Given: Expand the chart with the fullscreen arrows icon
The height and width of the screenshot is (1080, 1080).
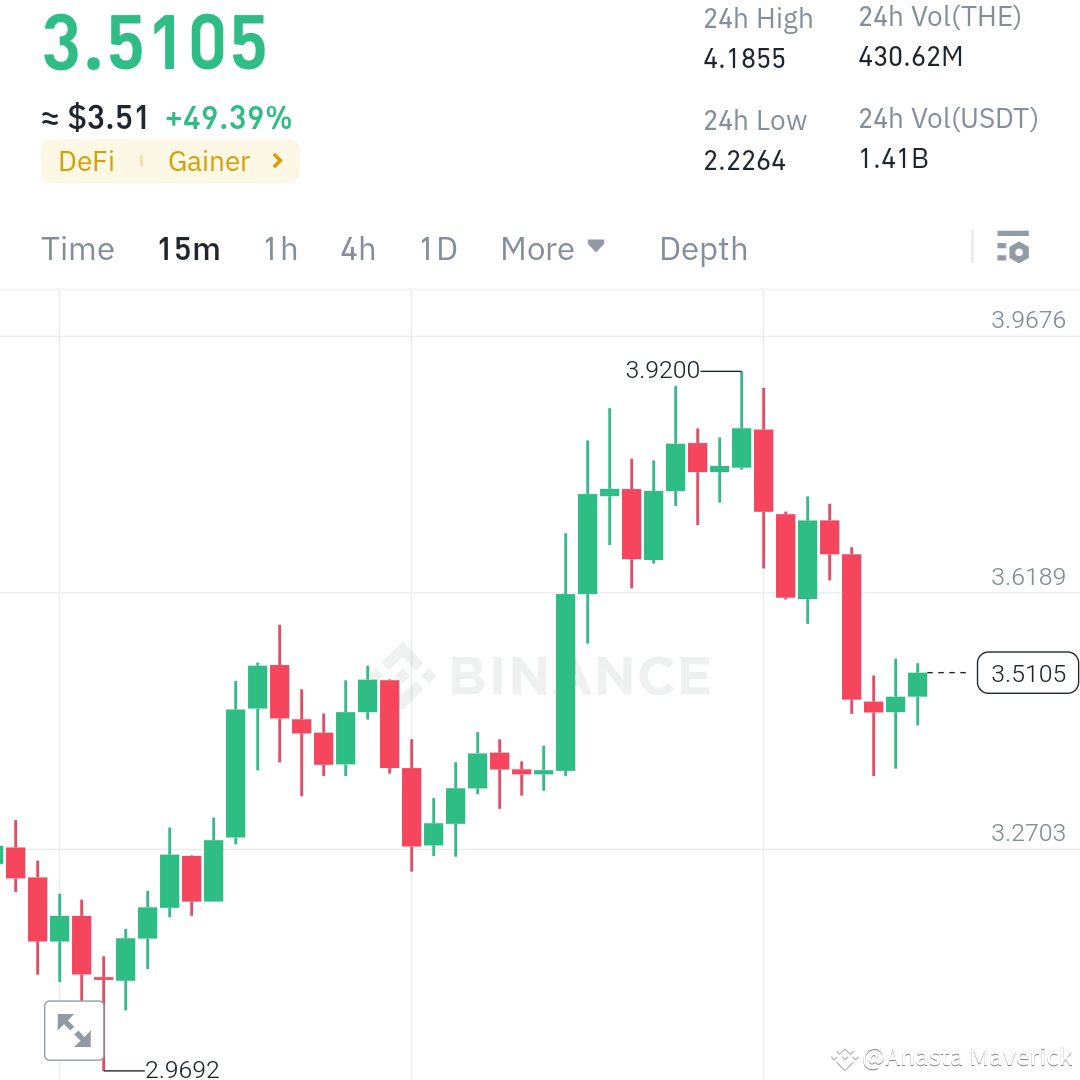Looking at the screenshot, I should (73, 1030).
